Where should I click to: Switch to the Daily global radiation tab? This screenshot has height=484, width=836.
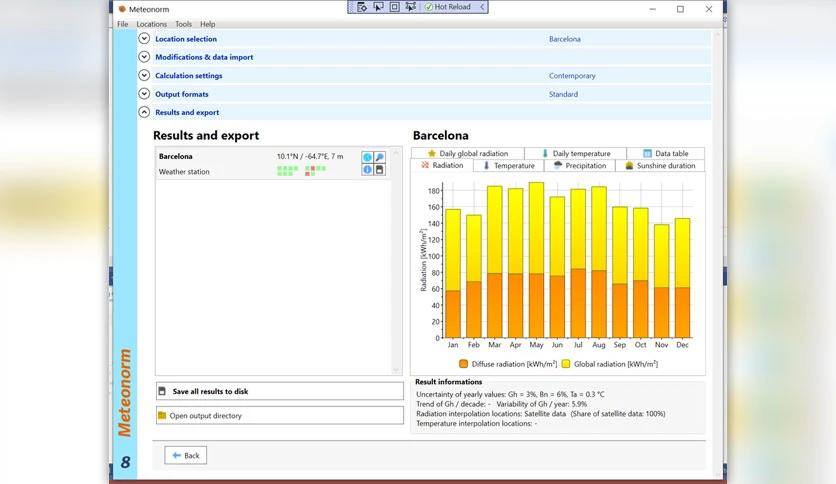pyautogui.click(x=468, y=153)
